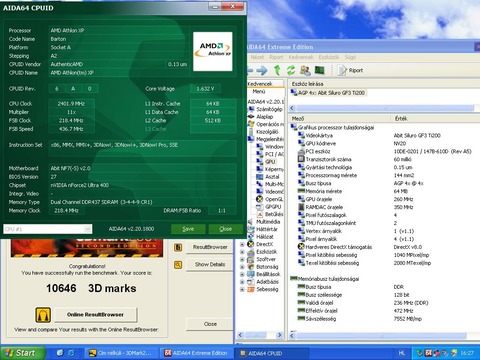Refresh with the green circular arrows icon
The image size is (480, 360).
[291, 70]
